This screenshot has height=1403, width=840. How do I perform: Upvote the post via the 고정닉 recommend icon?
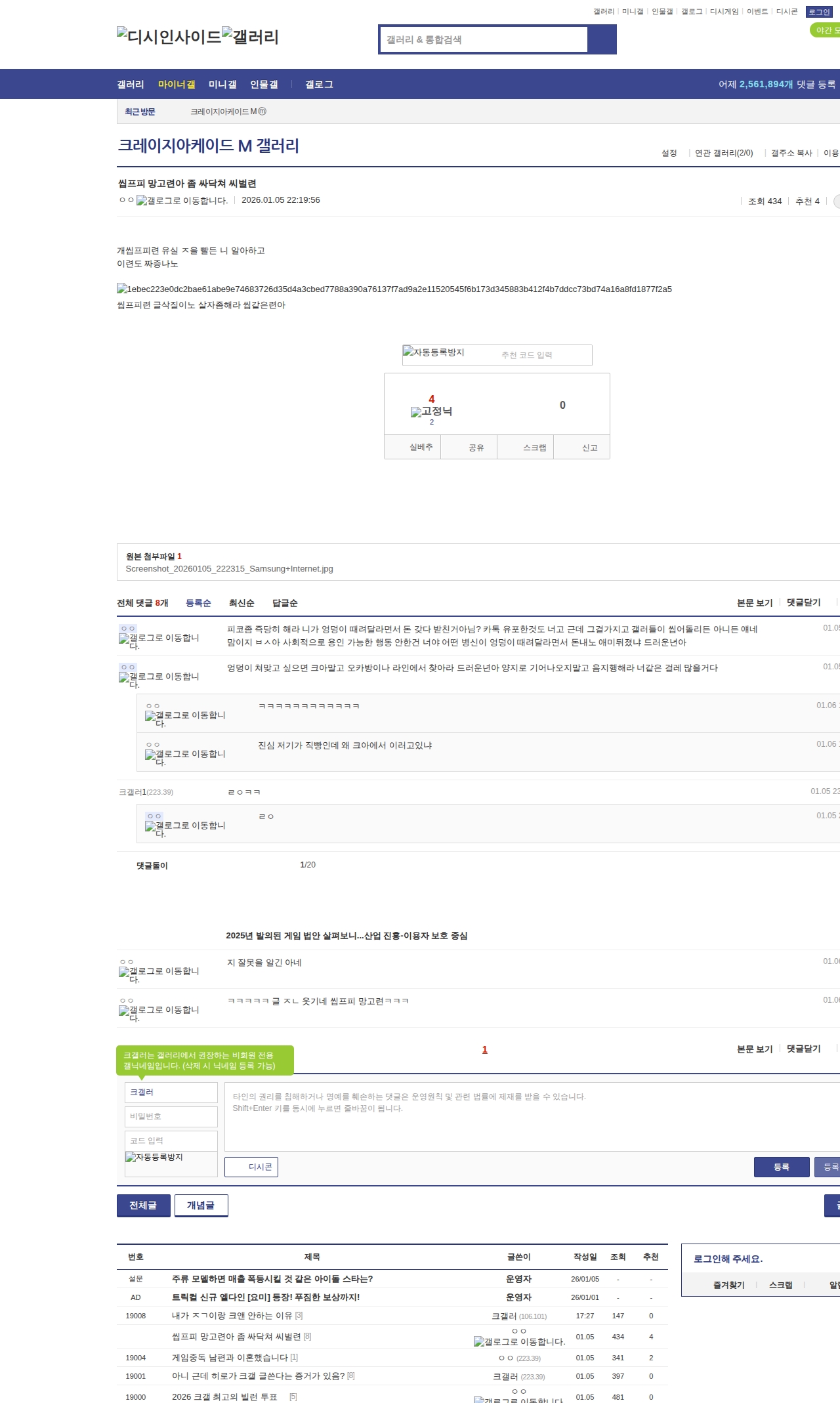coord(431,411)
